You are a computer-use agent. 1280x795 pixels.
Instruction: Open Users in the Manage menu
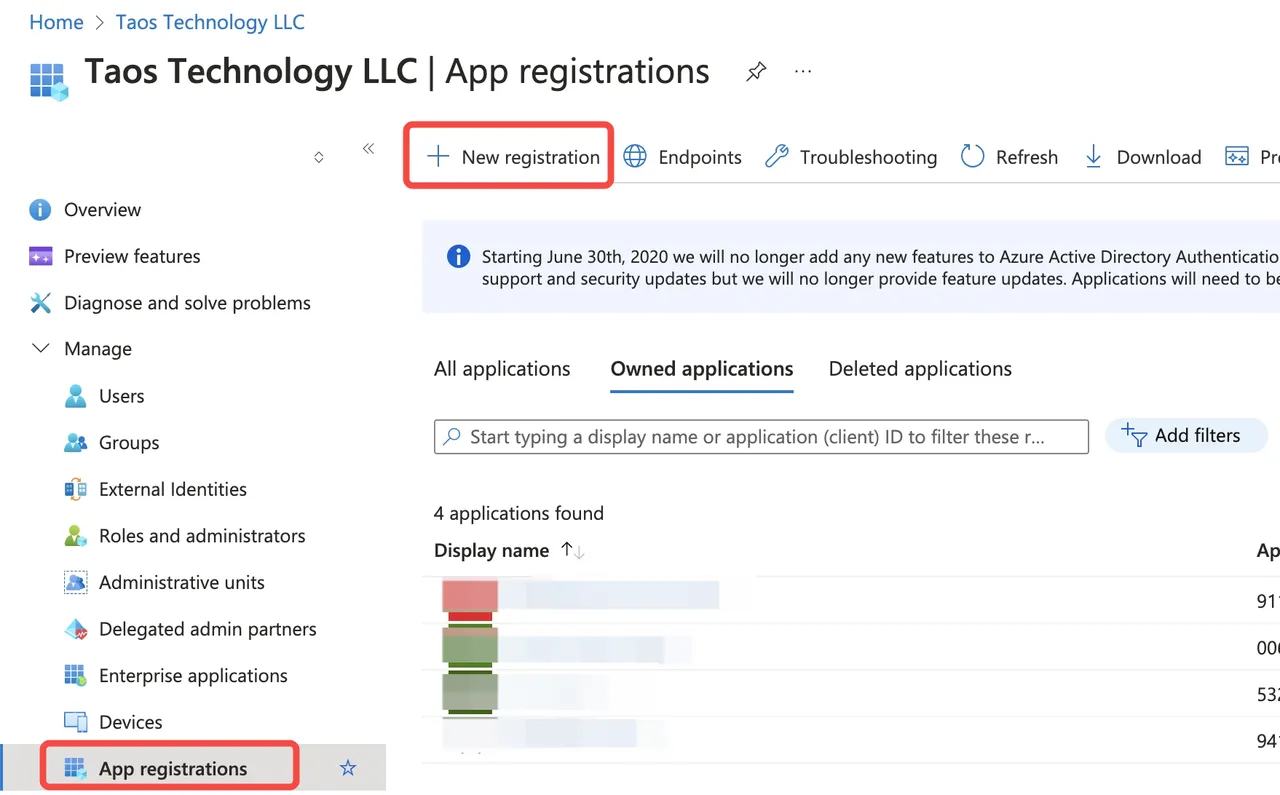click(121, 396)
